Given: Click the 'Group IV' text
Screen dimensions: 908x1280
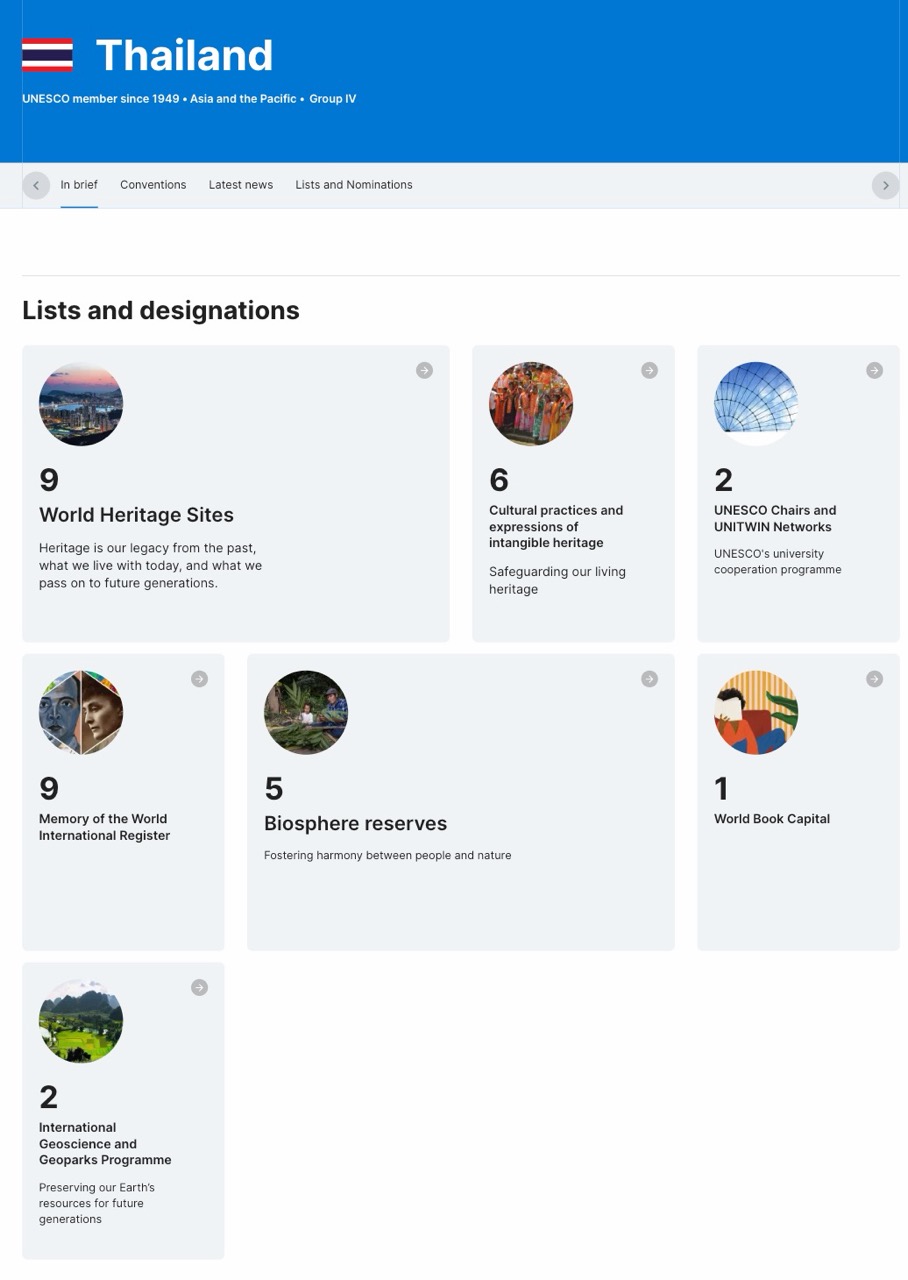Looking at the screenshot, I should click(332, 99).
